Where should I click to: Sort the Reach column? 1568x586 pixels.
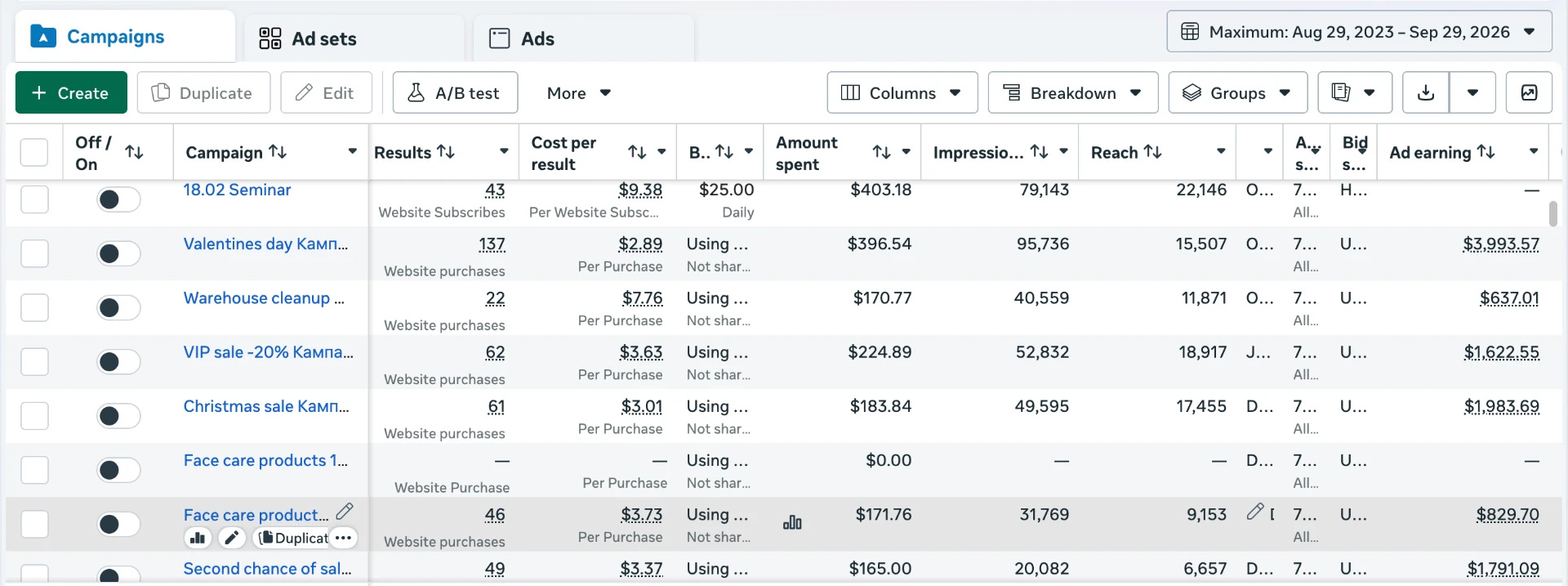(1152, 151)
